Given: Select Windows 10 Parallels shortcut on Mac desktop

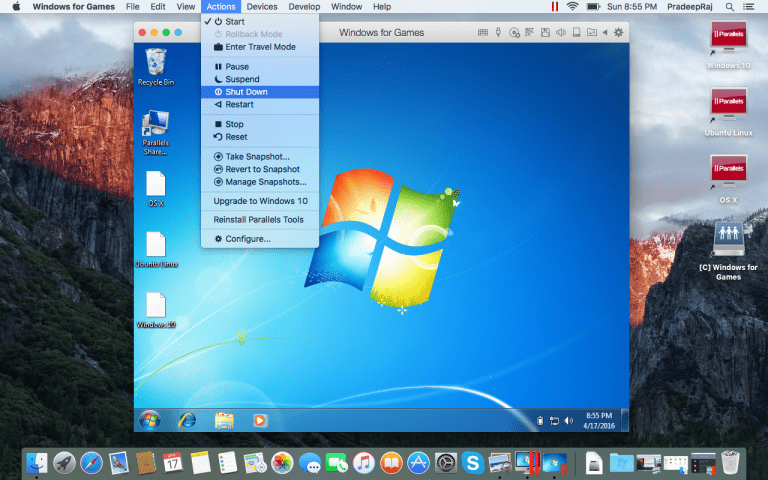Looking at the screenshot, I should [728, 45].
